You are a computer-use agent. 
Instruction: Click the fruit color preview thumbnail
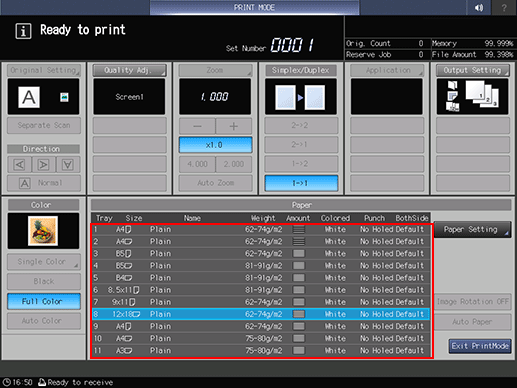tap(43, 231)
